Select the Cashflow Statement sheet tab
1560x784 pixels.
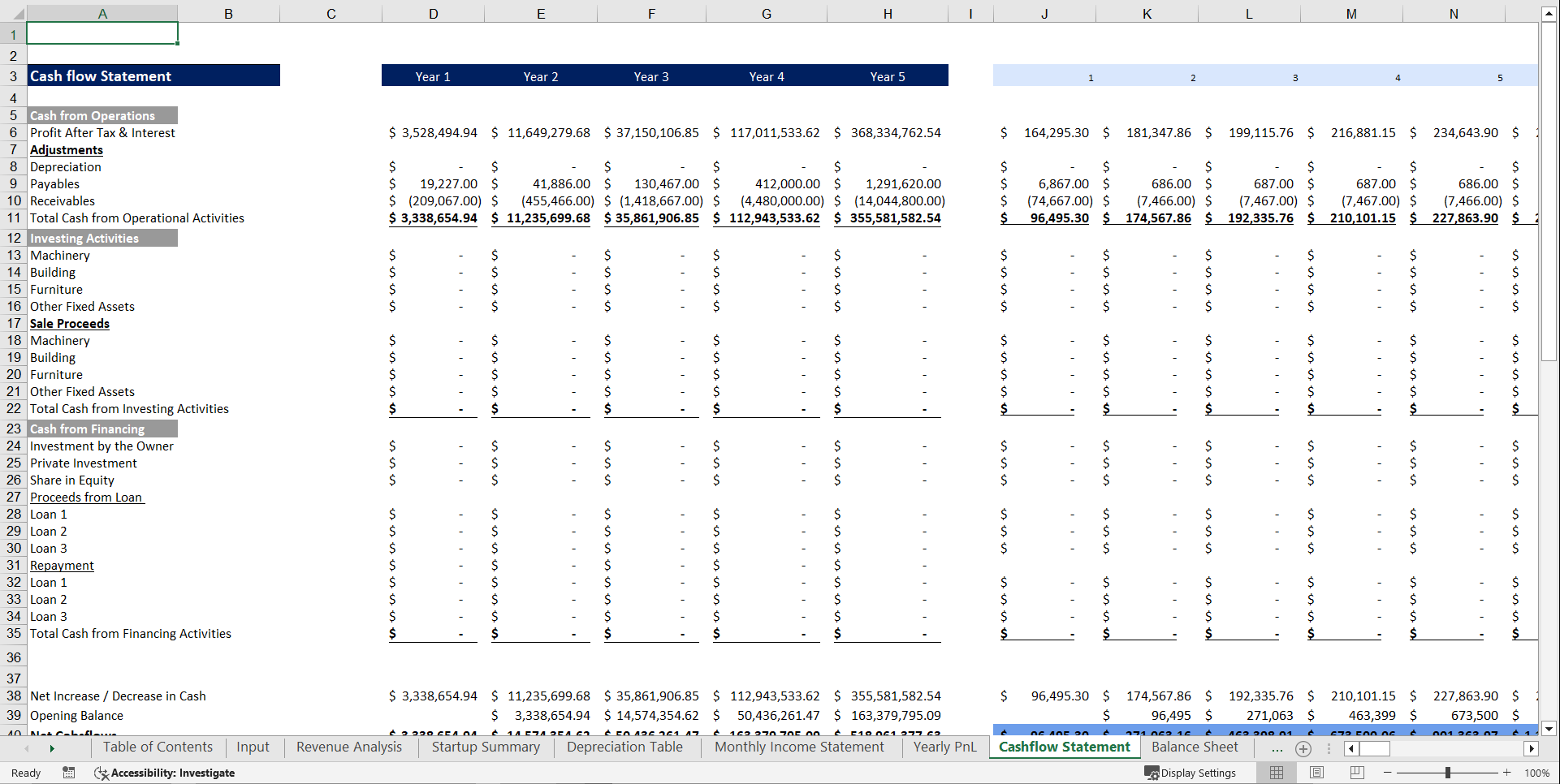click(x=1064, y=747)
